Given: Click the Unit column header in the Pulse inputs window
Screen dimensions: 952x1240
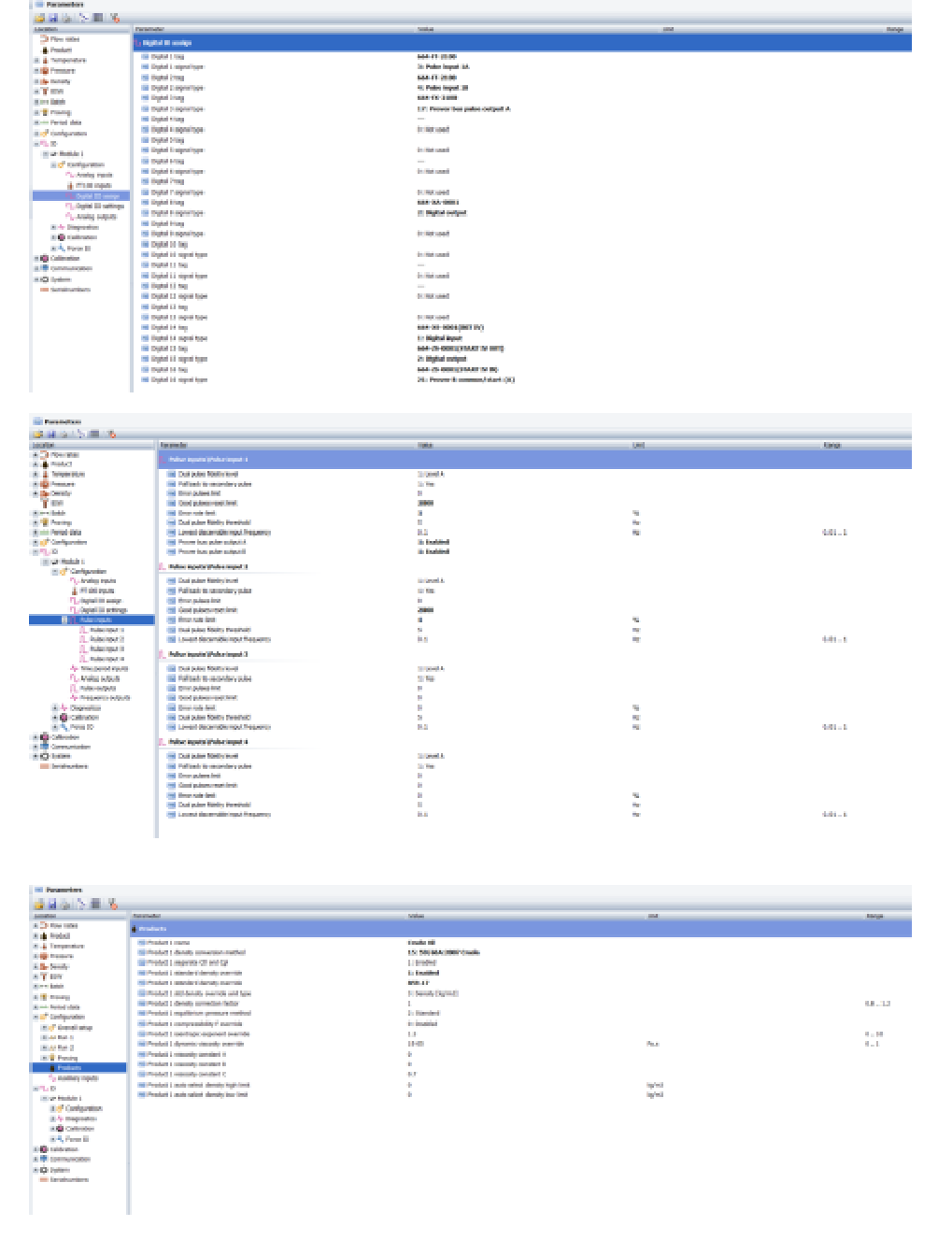Looking at the screenshot, I should pyautogui.click(x=639, y=446).
